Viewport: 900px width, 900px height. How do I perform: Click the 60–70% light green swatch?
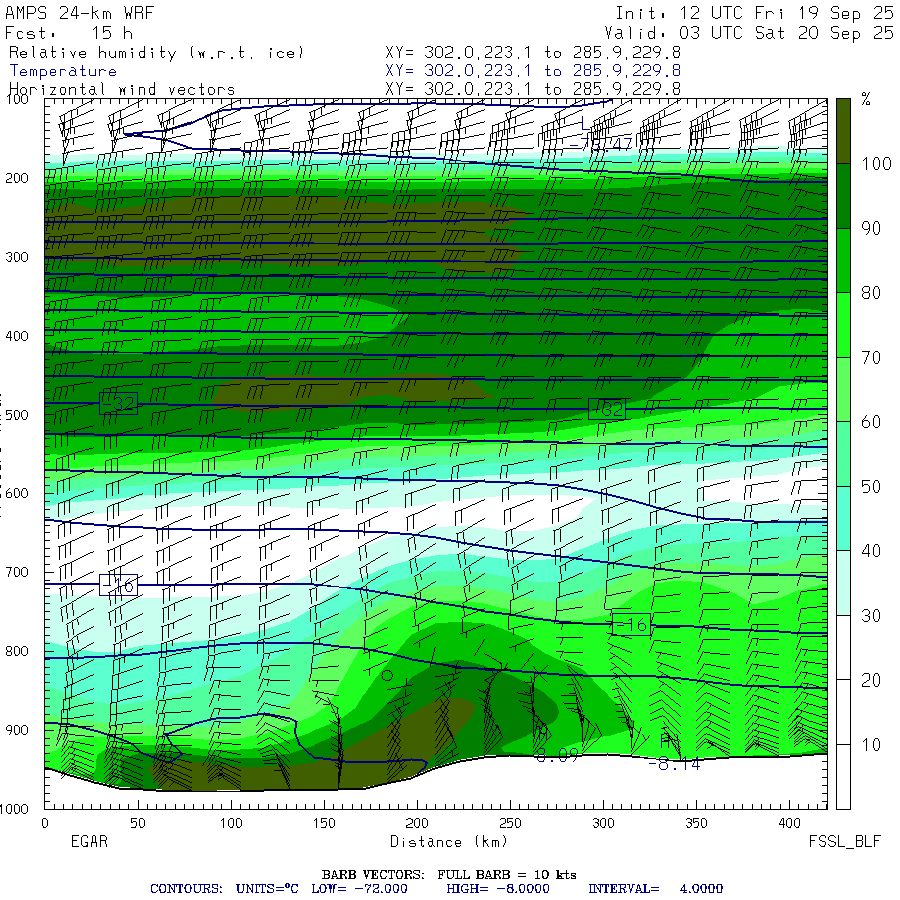click(843, 389)
